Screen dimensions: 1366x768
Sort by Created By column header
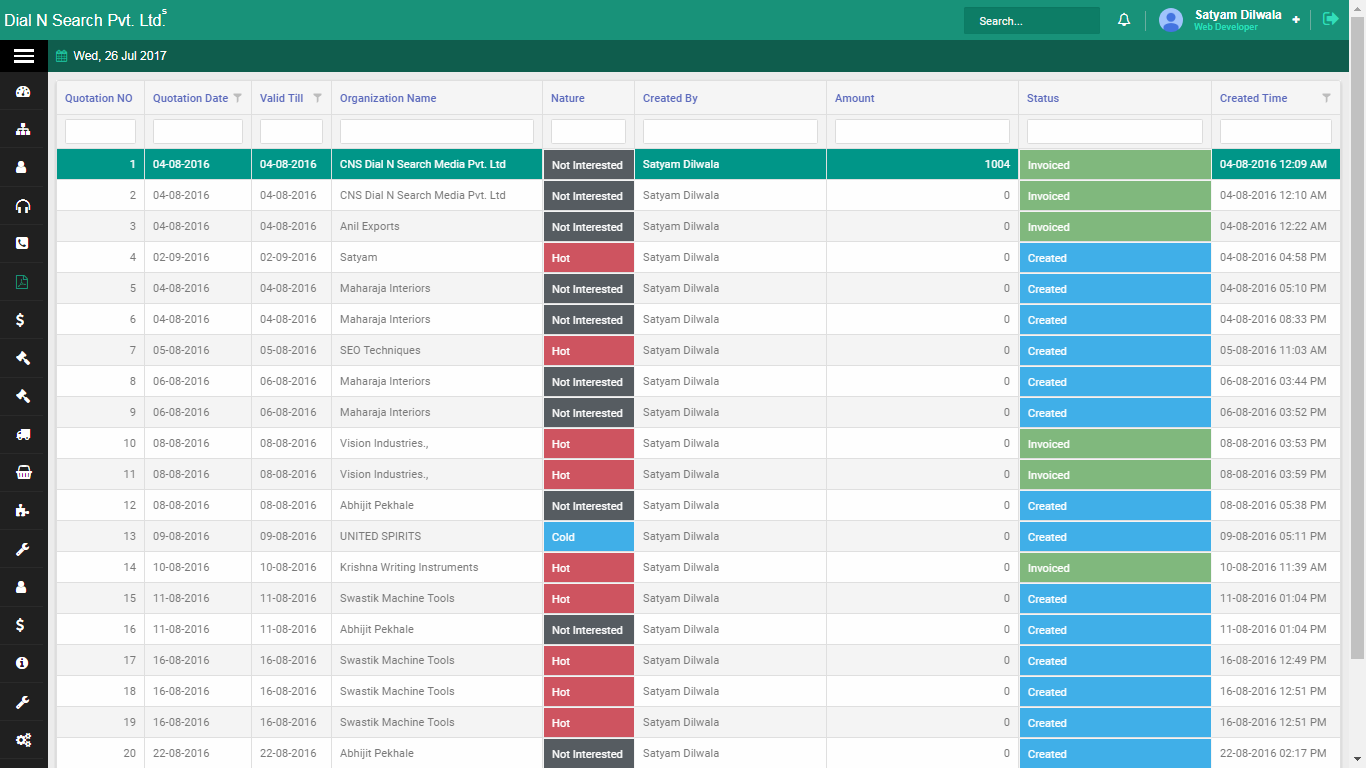[x=670, y=98]
